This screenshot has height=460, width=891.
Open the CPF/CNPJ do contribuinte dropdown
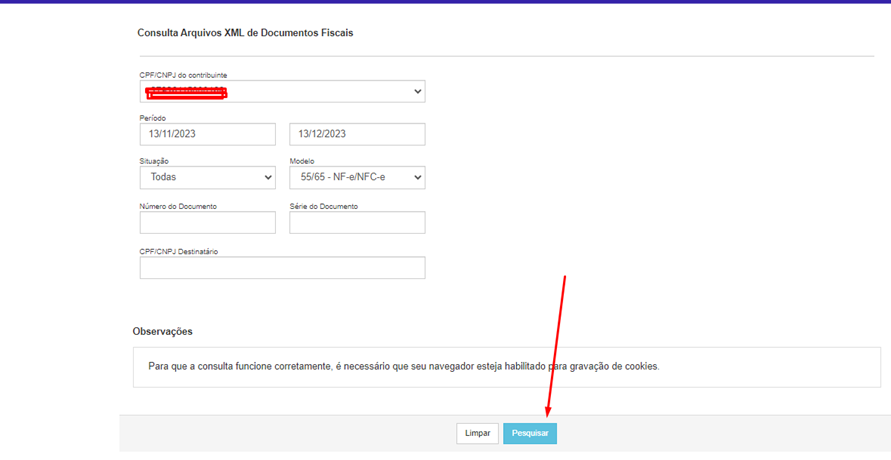point(282,92)
